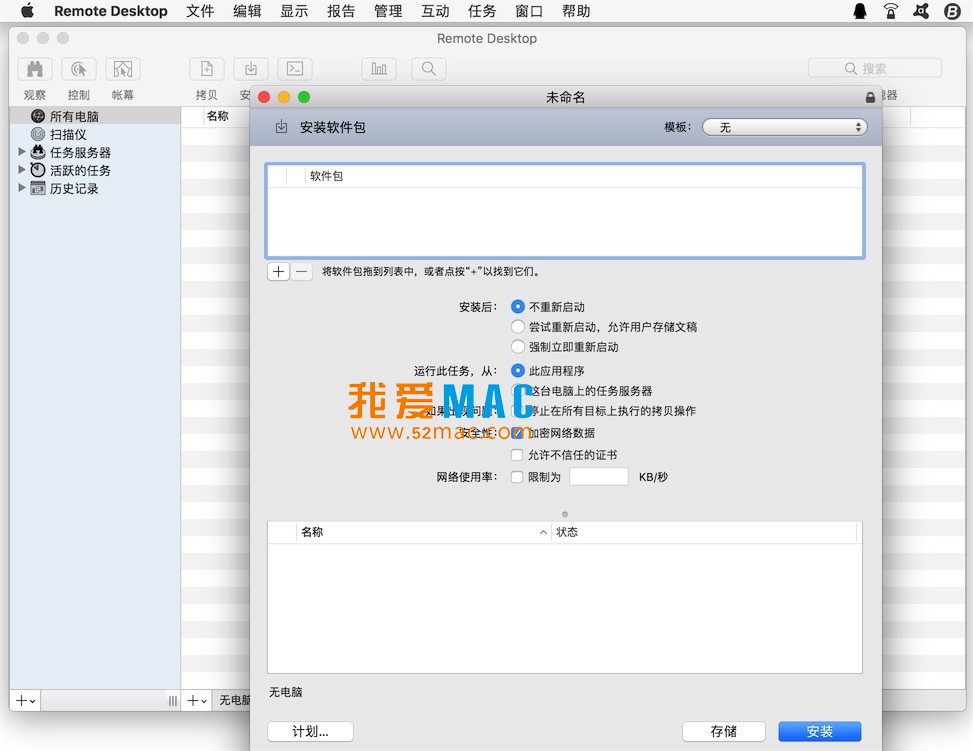Click the UNIX terminal command toolbar icon
Screen dimensions: 973x751
(x=293, y=68)
